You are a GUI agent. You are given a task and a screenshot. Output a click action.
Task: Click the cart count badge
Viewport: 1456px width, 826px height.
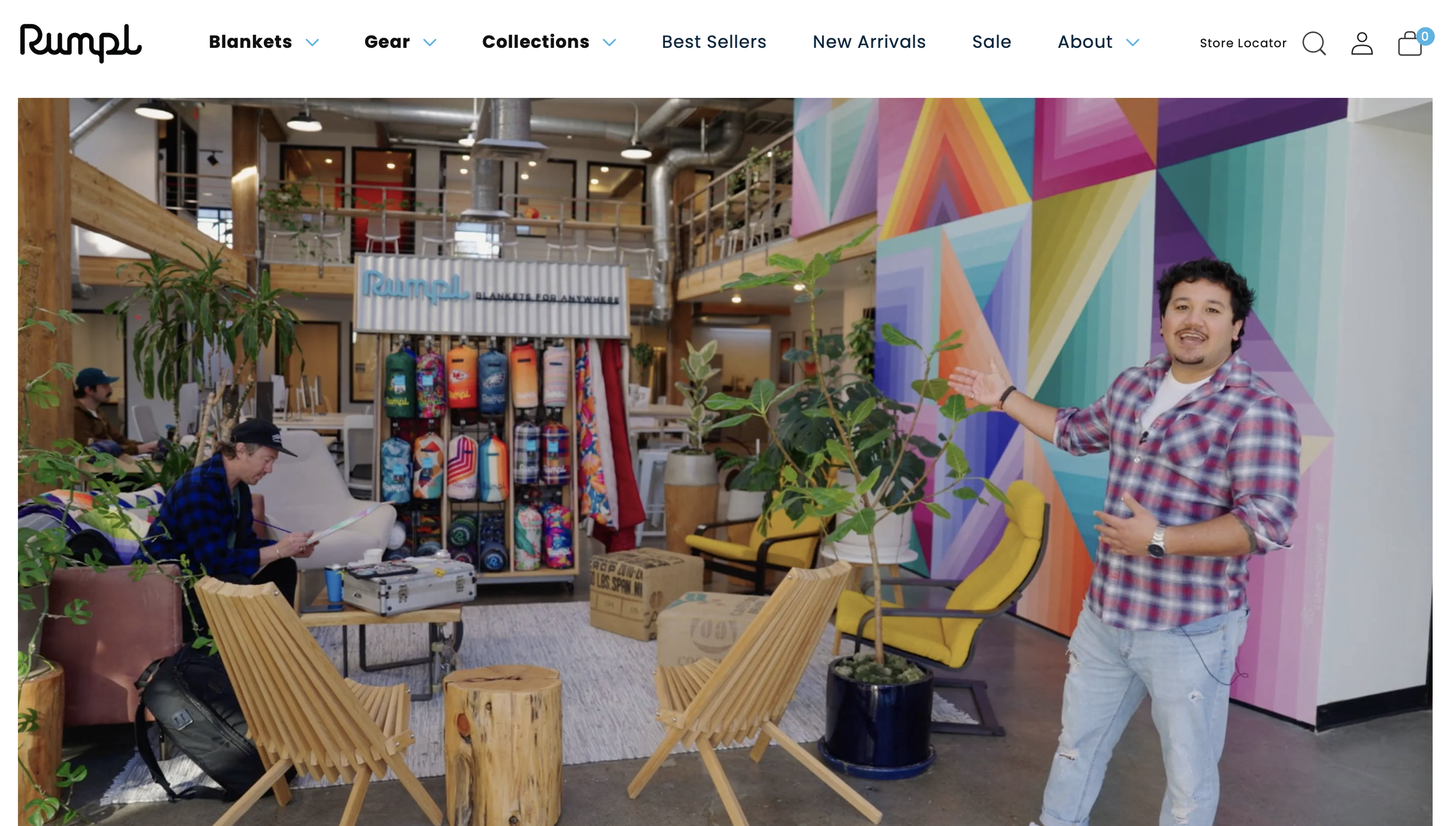pyautogui.click(x=1425, y=36)
